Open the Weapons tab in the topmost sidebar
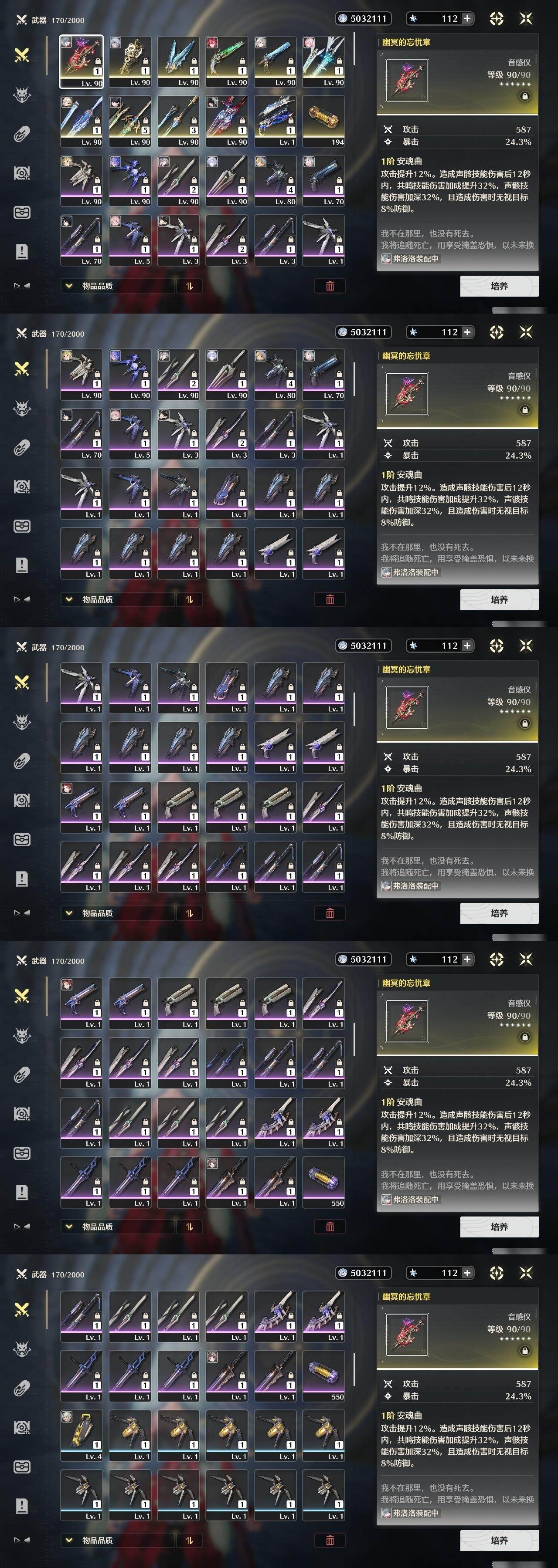Viewport: 558px width, 1568px height. pos(22,56)
